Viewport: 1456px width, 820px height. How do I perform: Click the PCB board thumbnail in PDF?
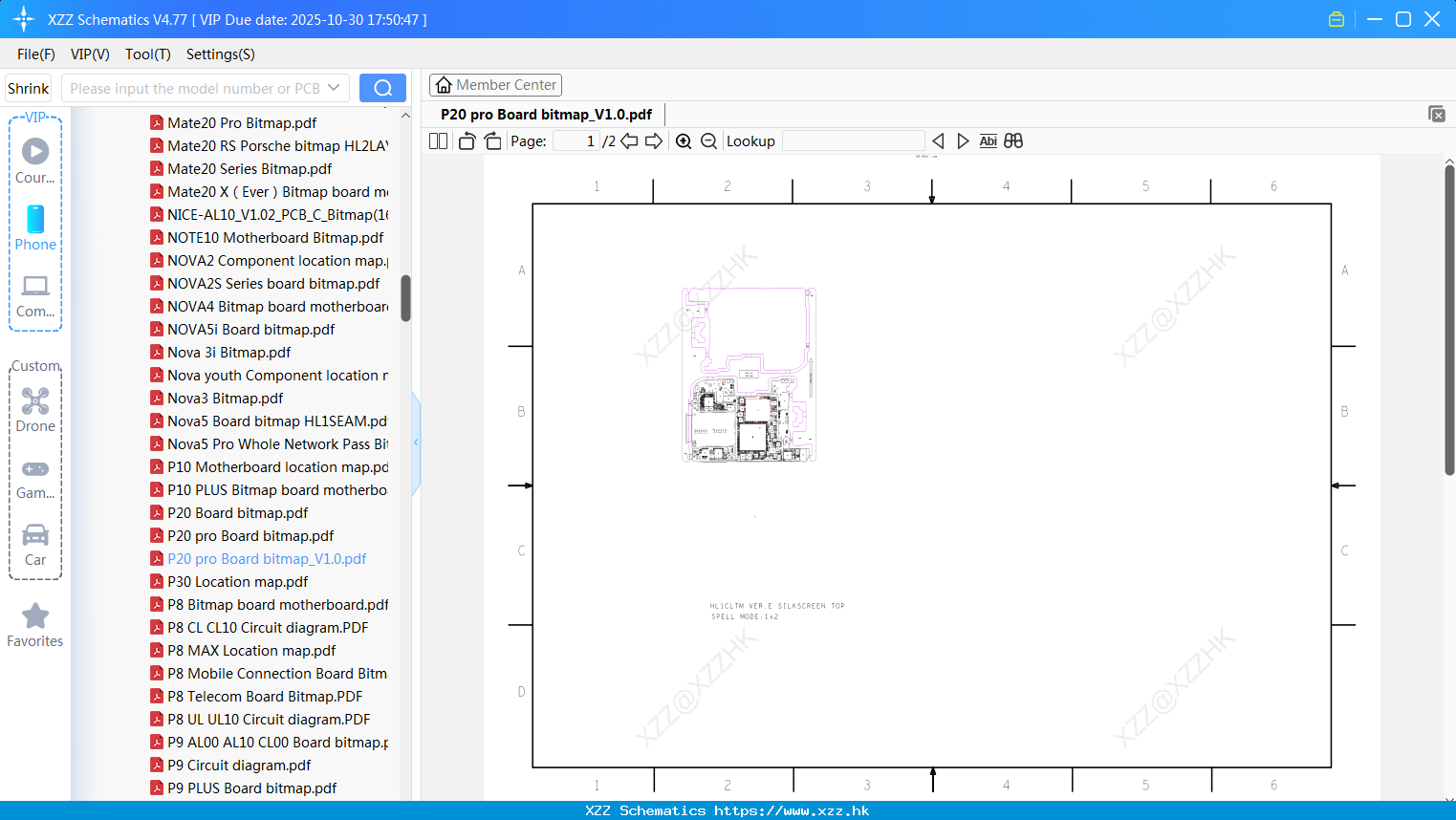pyautogui.click(x=749, y=375)
